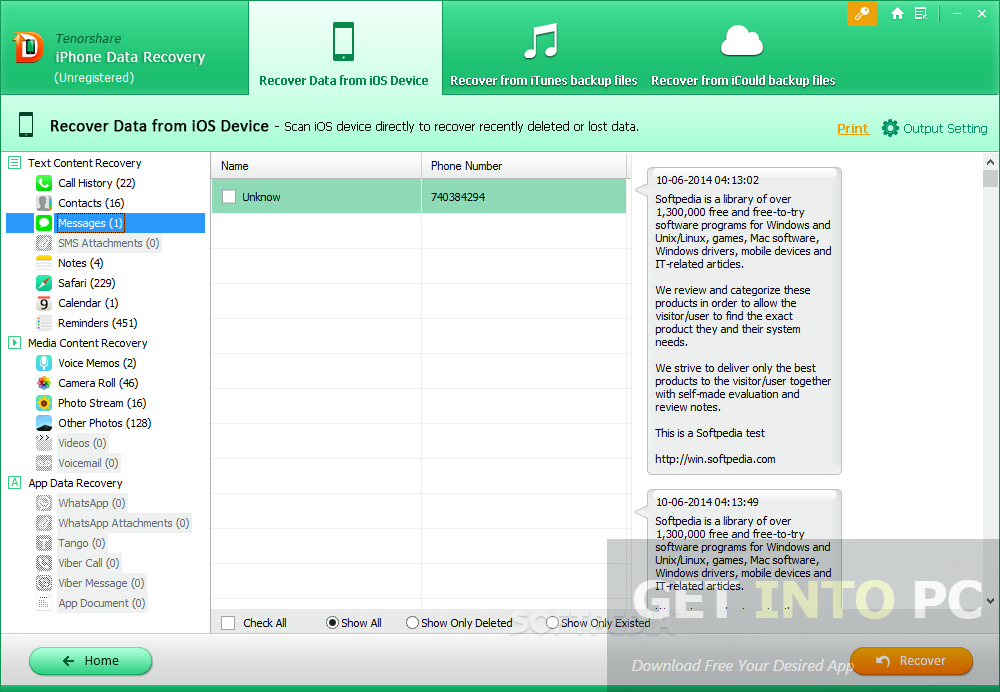Image resolution: width=1000 pixels, height=692 pixels.
Task: Enable the Check All checkbox
Action: (228, 623)
